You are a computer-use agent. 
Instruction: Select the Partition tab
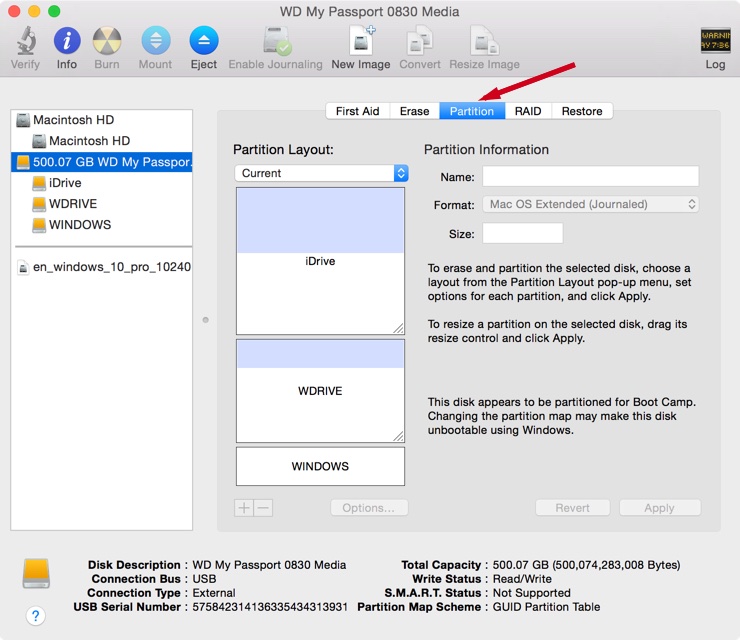click(472, 111)
